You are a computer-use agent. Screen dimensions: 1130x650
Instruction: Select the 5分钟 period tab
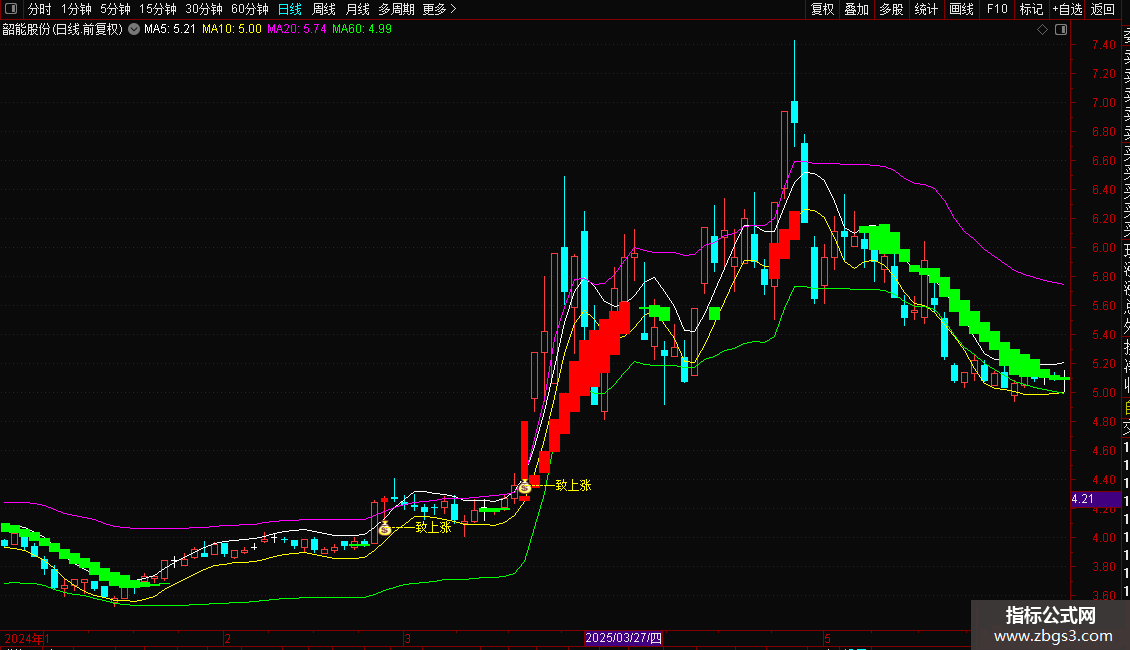pyautogui.click(x=115, y=9)
